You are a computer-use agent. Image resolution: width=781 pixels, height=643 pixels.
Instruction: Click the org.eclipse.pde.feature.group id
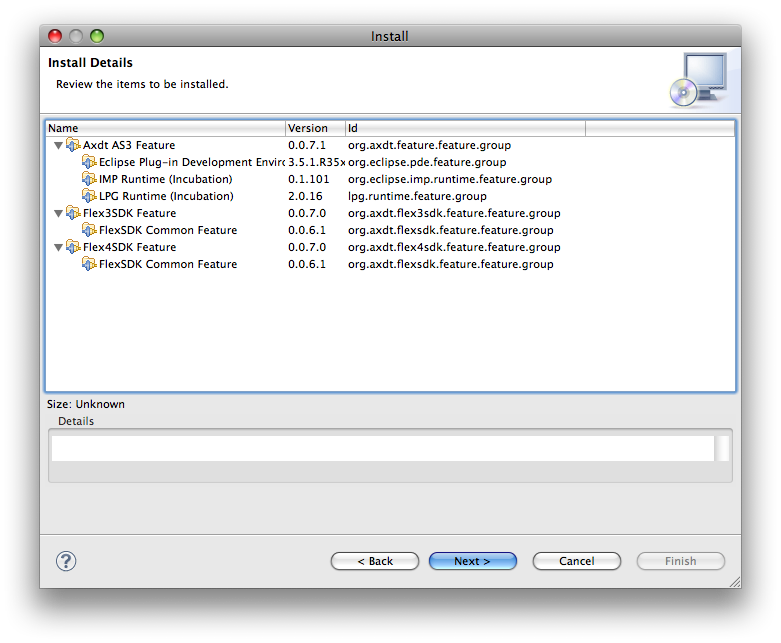pos(427,162)
